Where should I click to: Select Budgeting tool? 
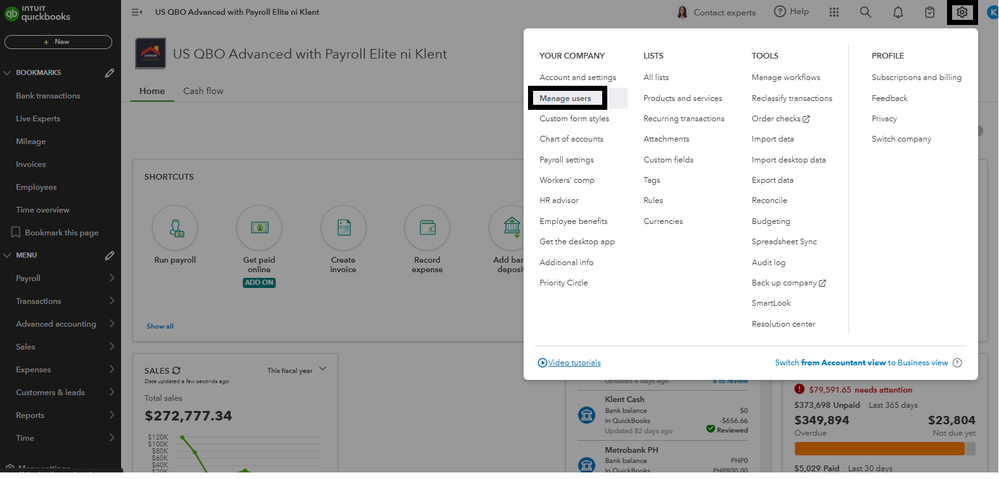pyautogui.click(x=771, y=221)
